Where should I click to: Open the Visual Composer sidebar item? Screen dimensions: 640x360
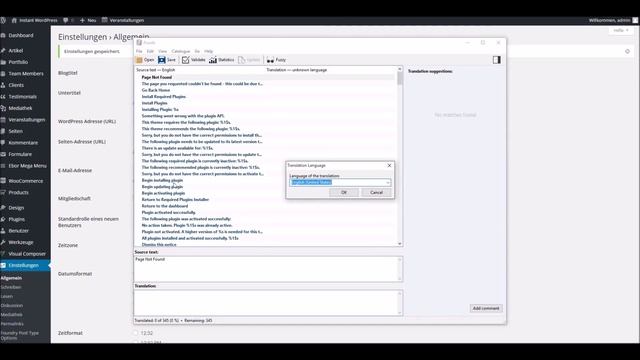tap(25, 254)
